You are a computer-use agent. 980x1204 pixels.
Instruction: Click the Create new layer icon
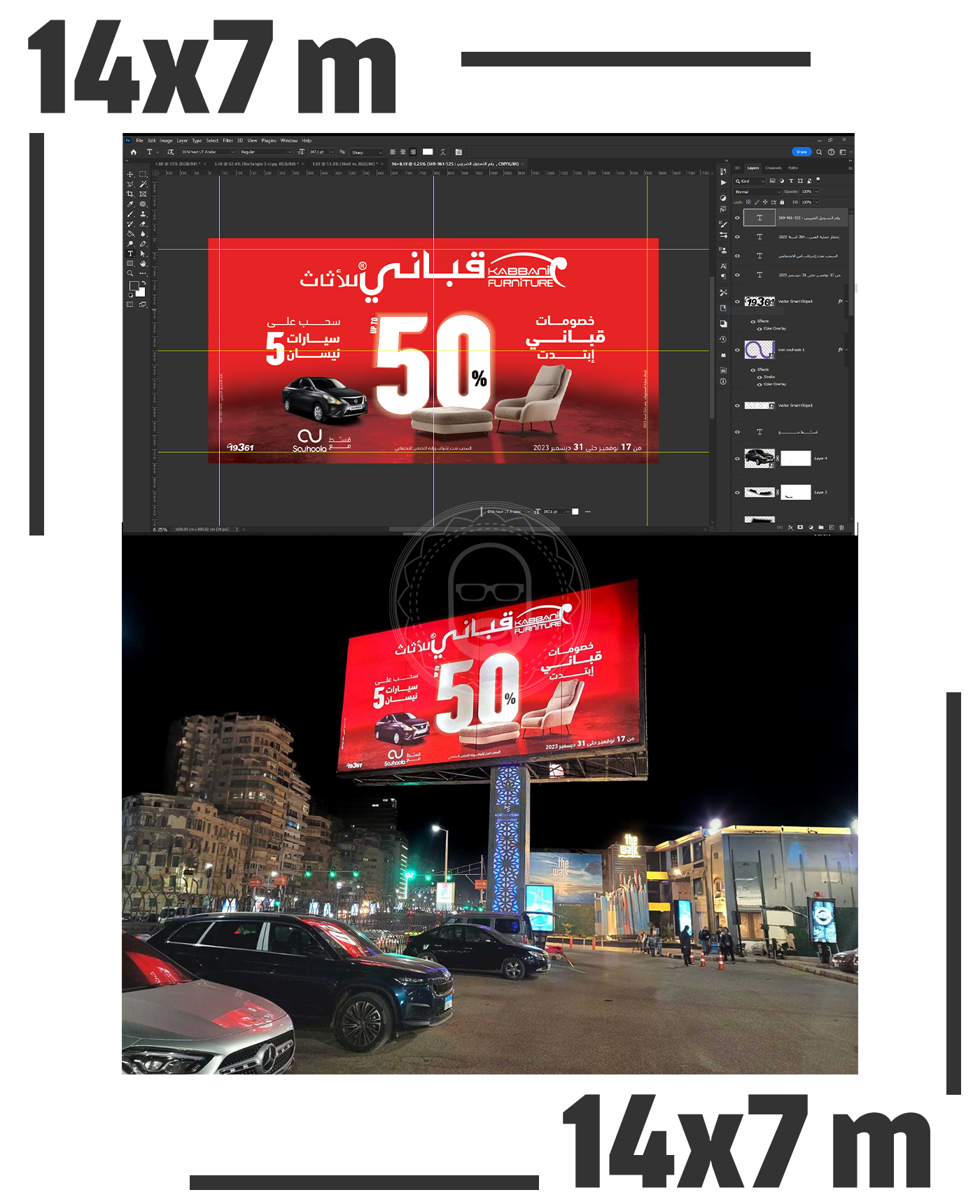coord(832,527)
